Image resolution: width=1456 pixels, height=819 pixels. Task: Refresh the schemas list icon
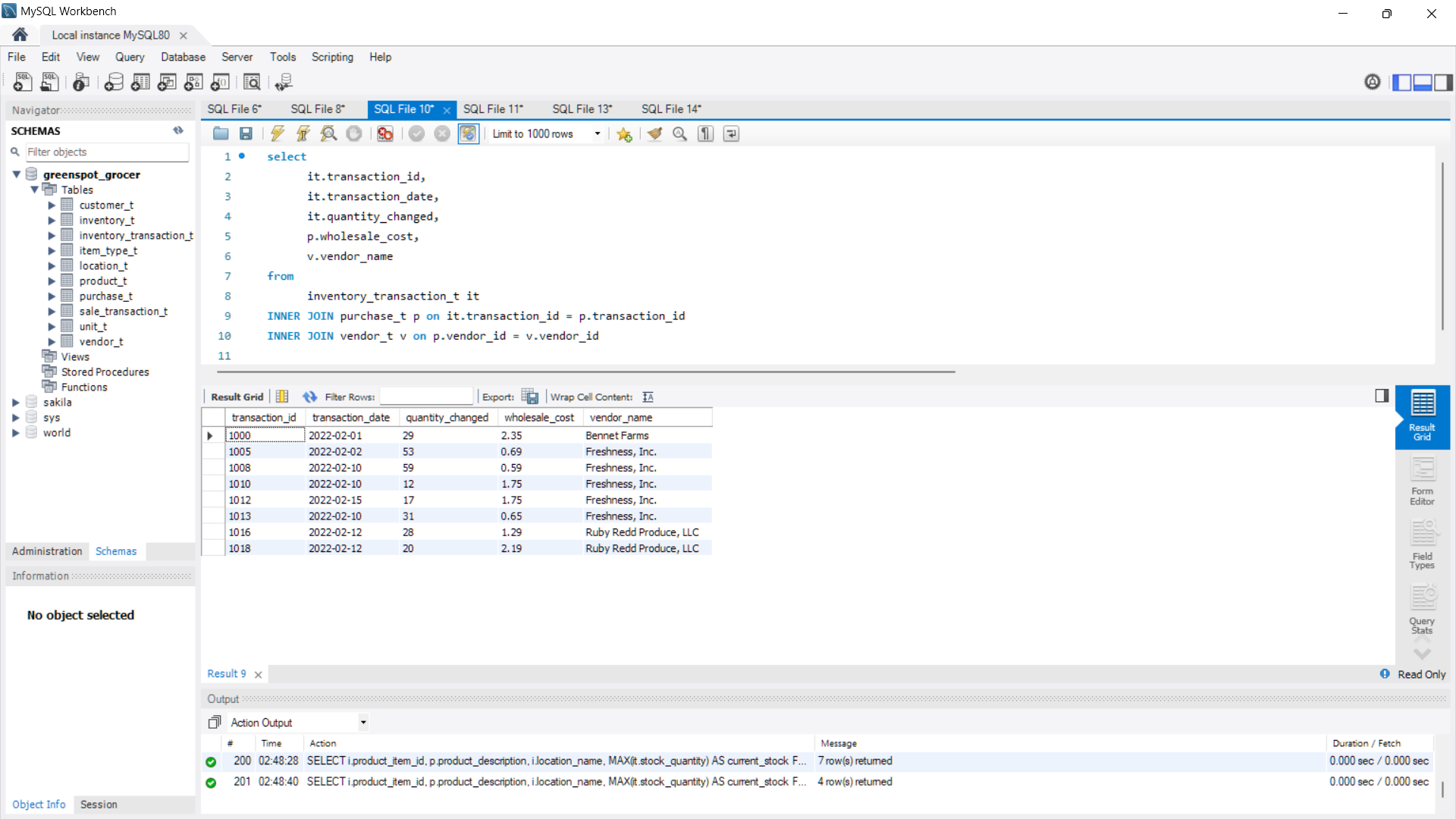pyautogui.click(x=178, y=130)
